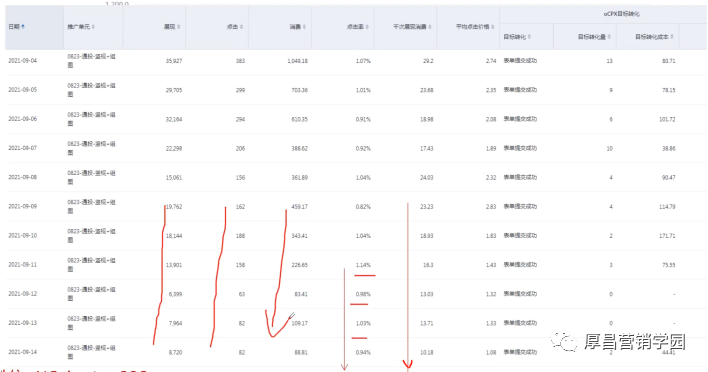The image size is (708, 372).
Task: Click the CPM value 29.2
Action: (428, 61)
